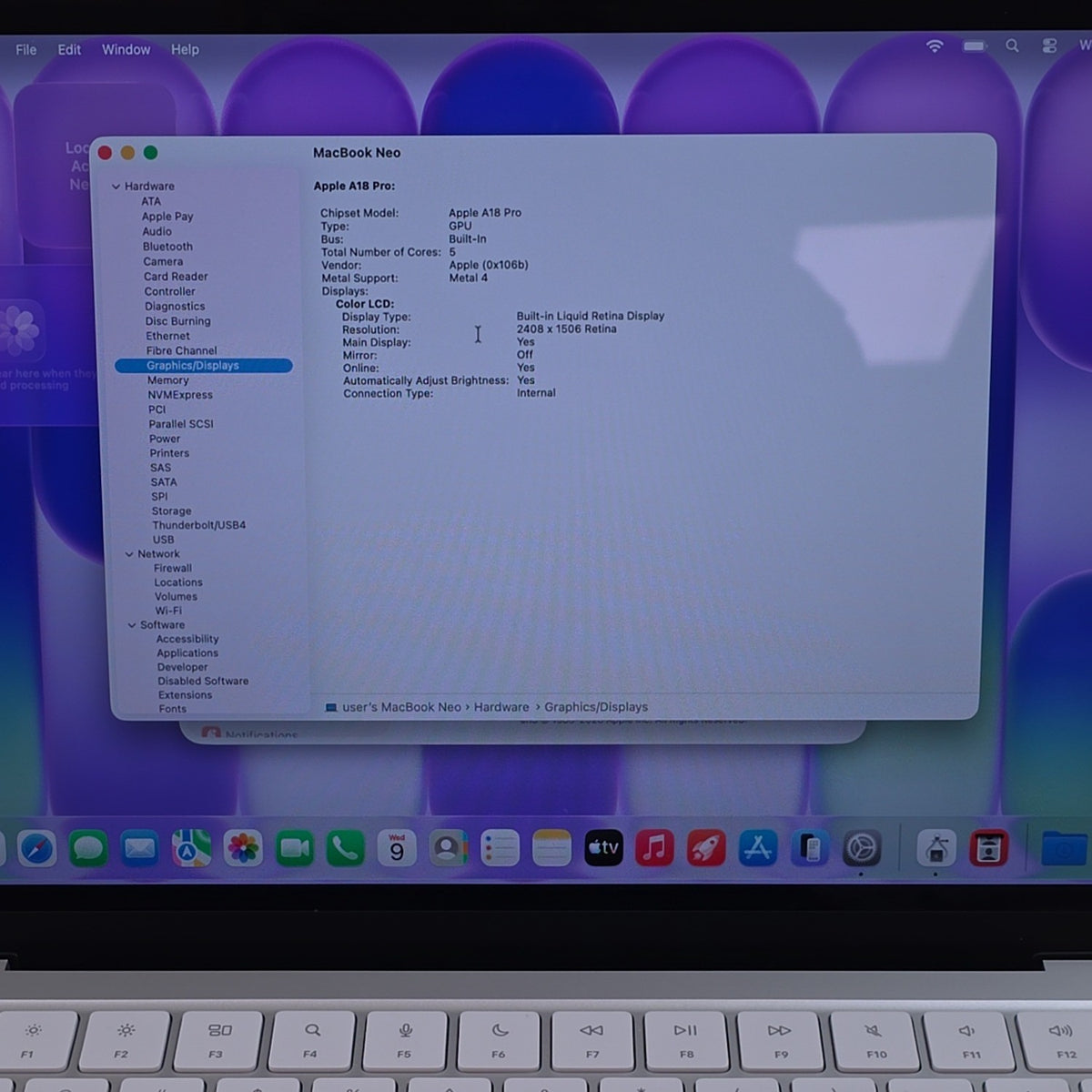Open Control Center in menu bar

[1049, 45]
